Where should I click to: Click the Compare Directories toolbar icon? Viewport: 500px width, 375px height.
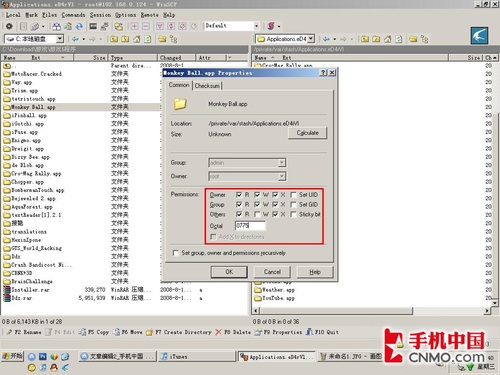pyautogui.click(x=57, y=26)
